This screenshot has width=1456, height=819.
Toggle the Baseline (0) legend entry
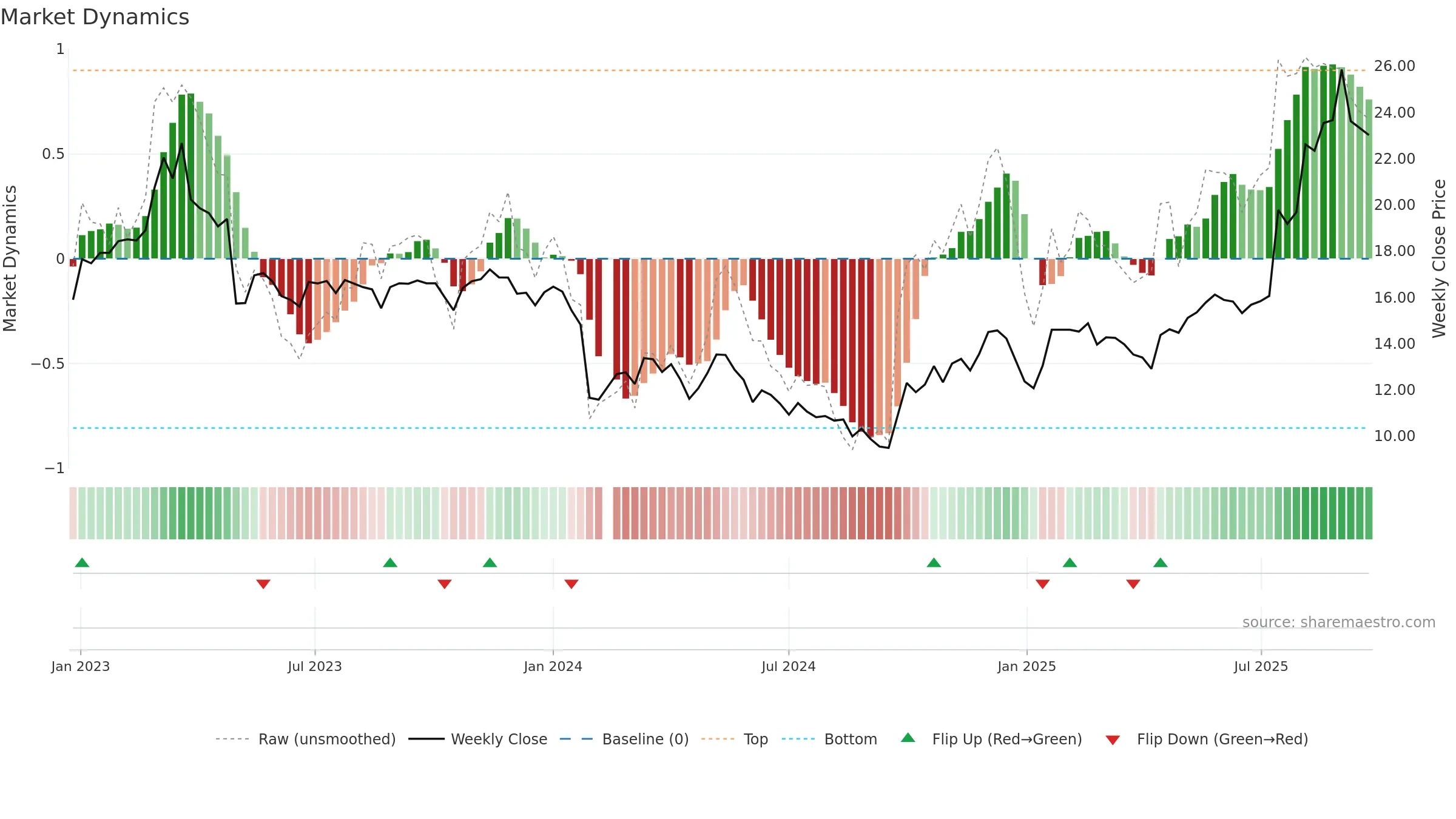click(624, 739)
